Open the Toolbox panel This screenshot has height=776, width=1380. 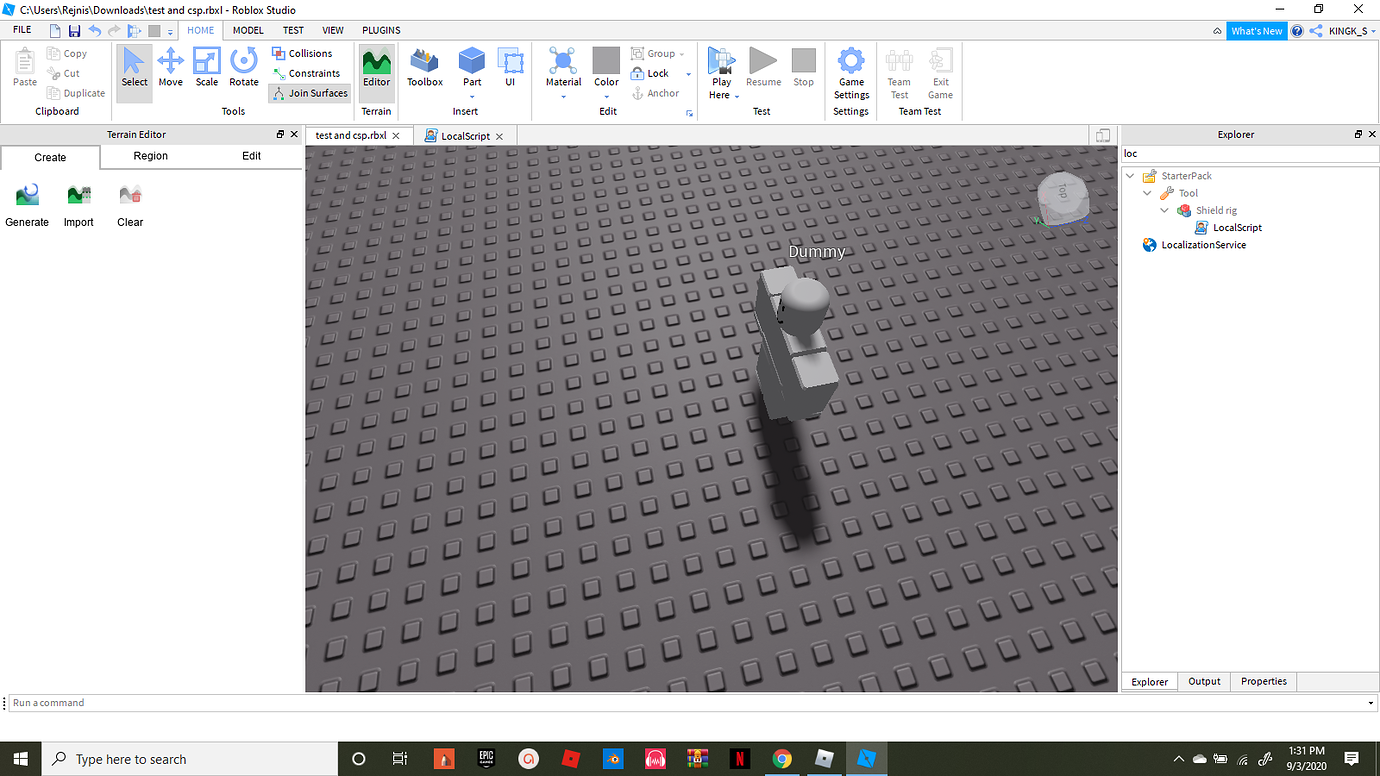tap(425, 70)
